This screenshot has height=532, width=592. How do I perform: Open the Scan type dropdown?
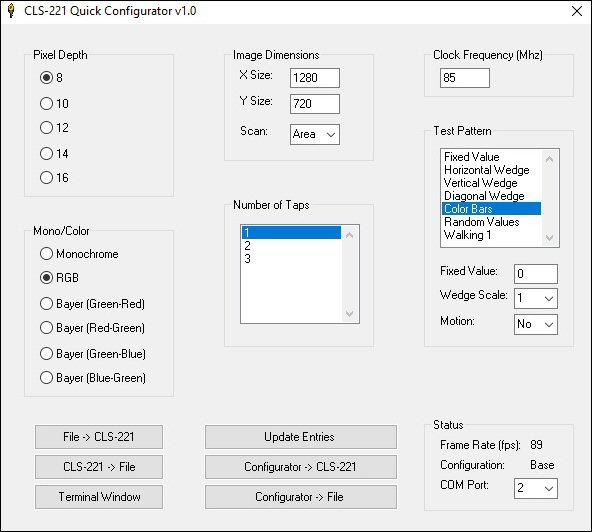coord(315,134)
